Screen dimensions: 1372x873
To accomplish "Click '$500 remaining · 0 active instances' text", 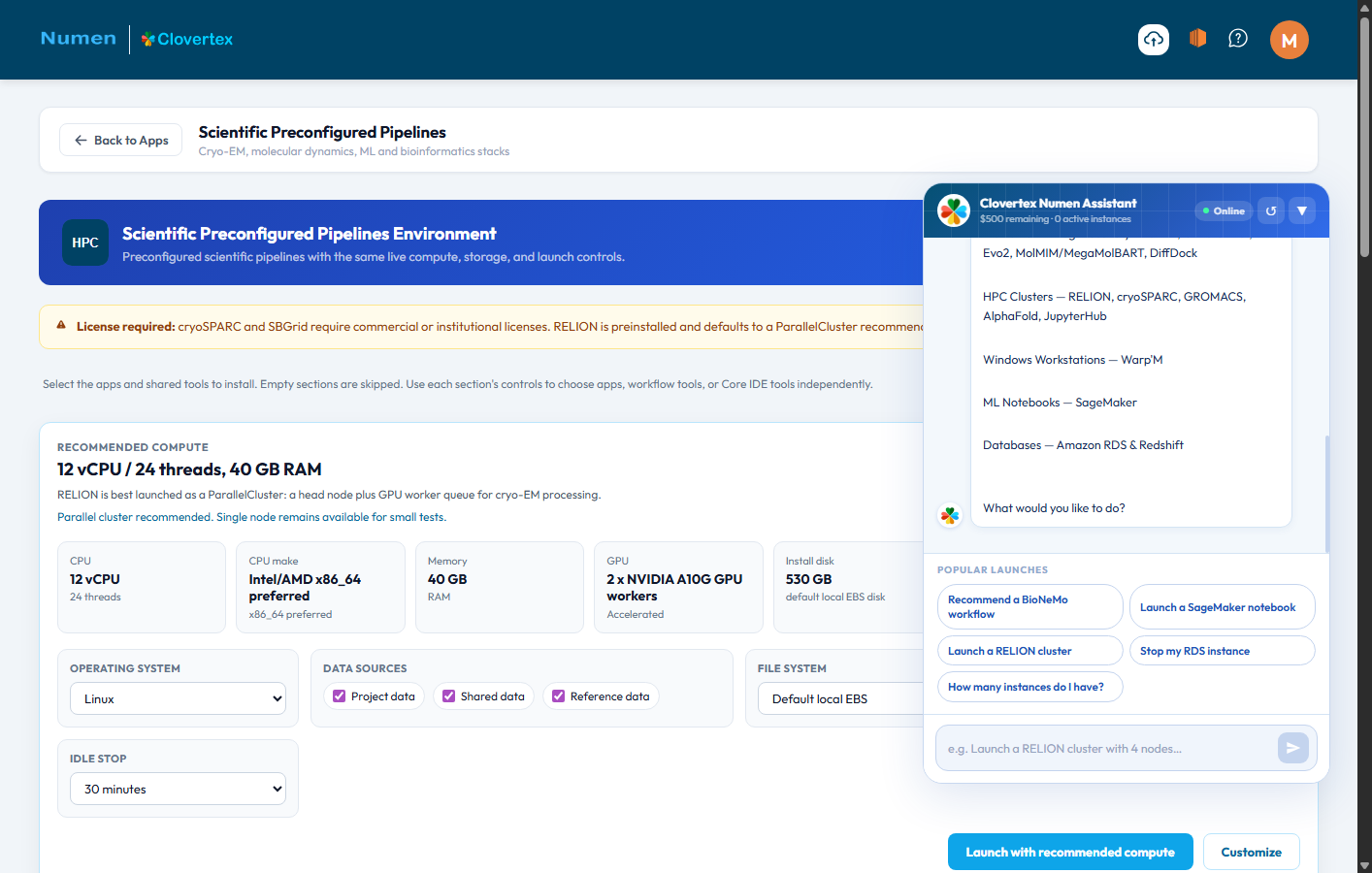I will click(x=1055, y=219).
